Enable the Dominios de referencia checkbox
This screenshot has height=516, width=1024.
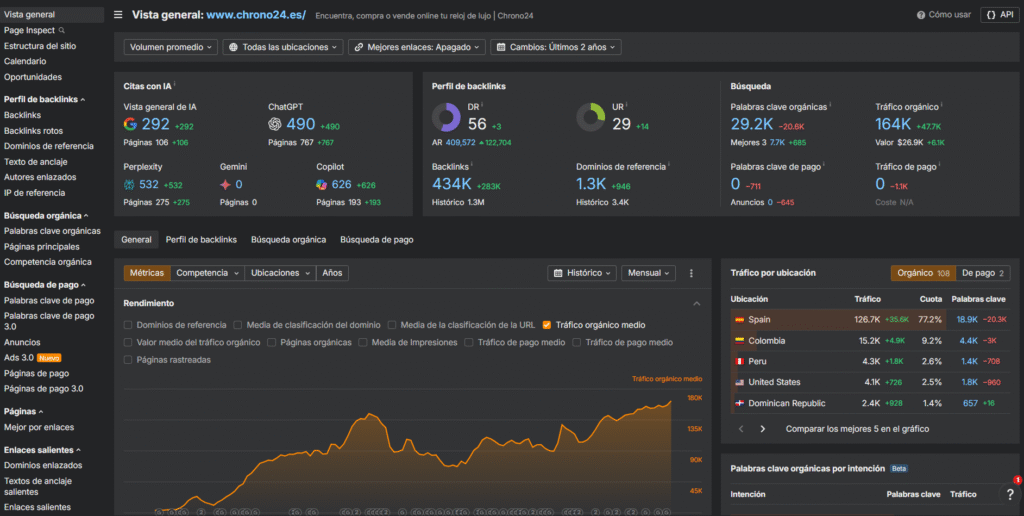pos(128,325)
